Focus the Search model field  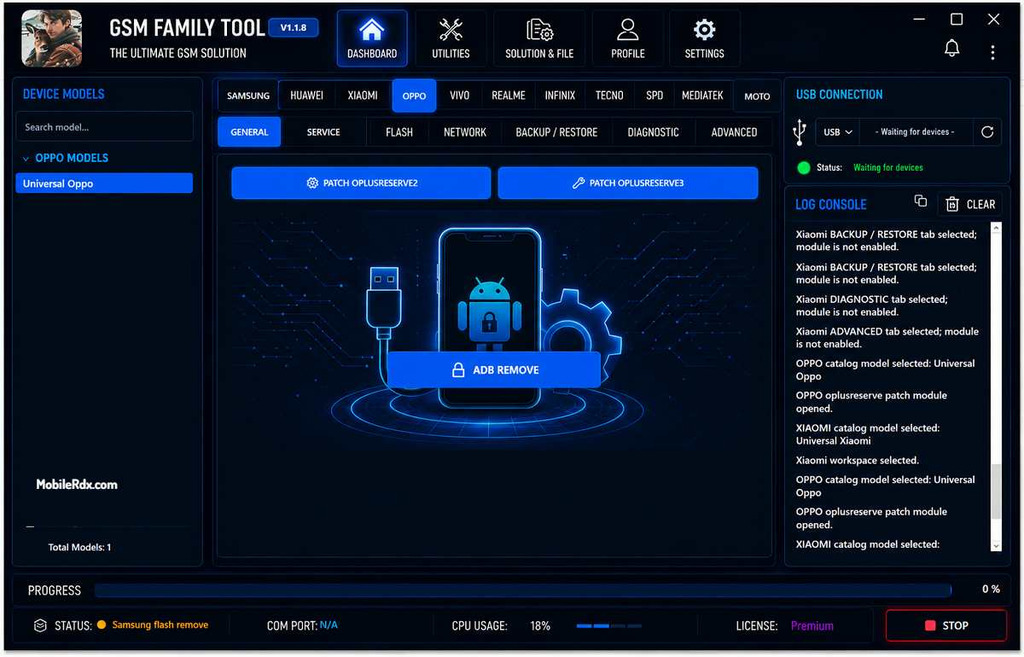click(104, 127)
